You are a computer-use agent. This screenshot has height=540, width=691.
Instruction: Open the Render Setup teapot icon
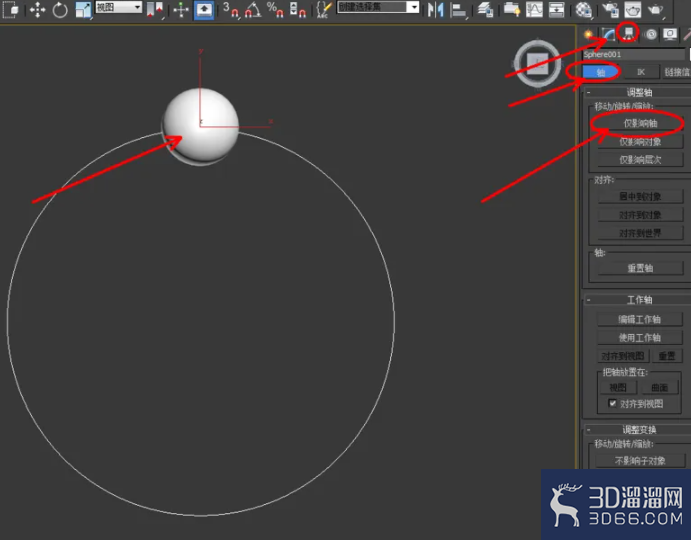point(610,9)
